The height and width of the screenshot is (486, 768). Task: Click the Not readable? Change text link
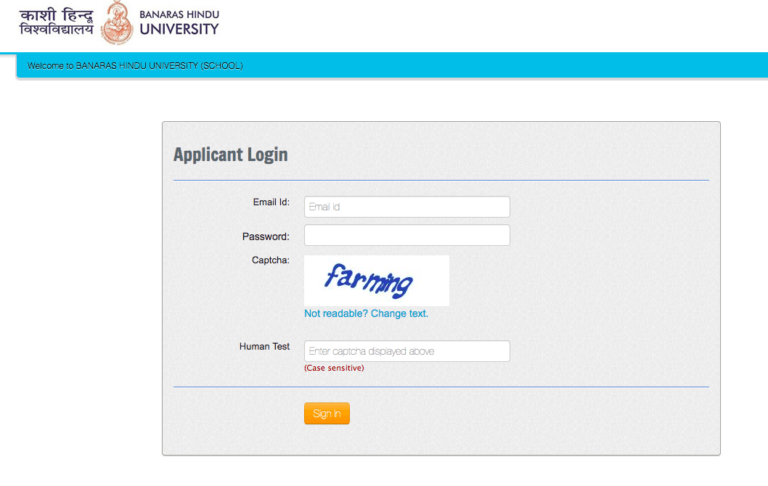366,313
